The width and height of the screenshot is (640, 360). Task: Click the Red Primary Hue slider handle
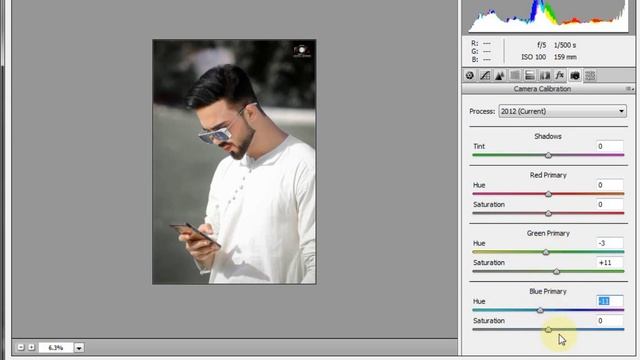548,194
